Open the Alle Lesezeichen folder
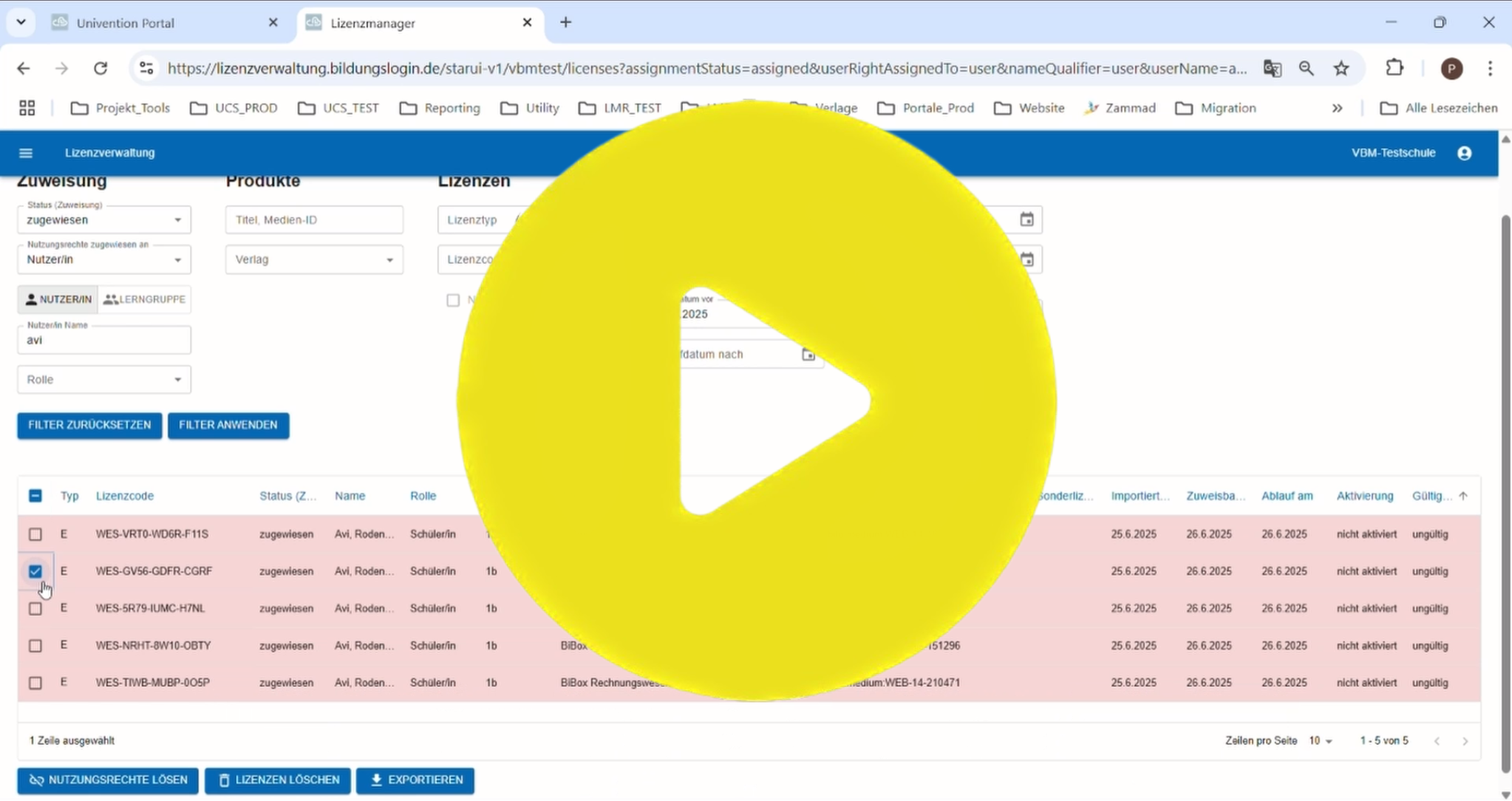 coord(1439,108)
